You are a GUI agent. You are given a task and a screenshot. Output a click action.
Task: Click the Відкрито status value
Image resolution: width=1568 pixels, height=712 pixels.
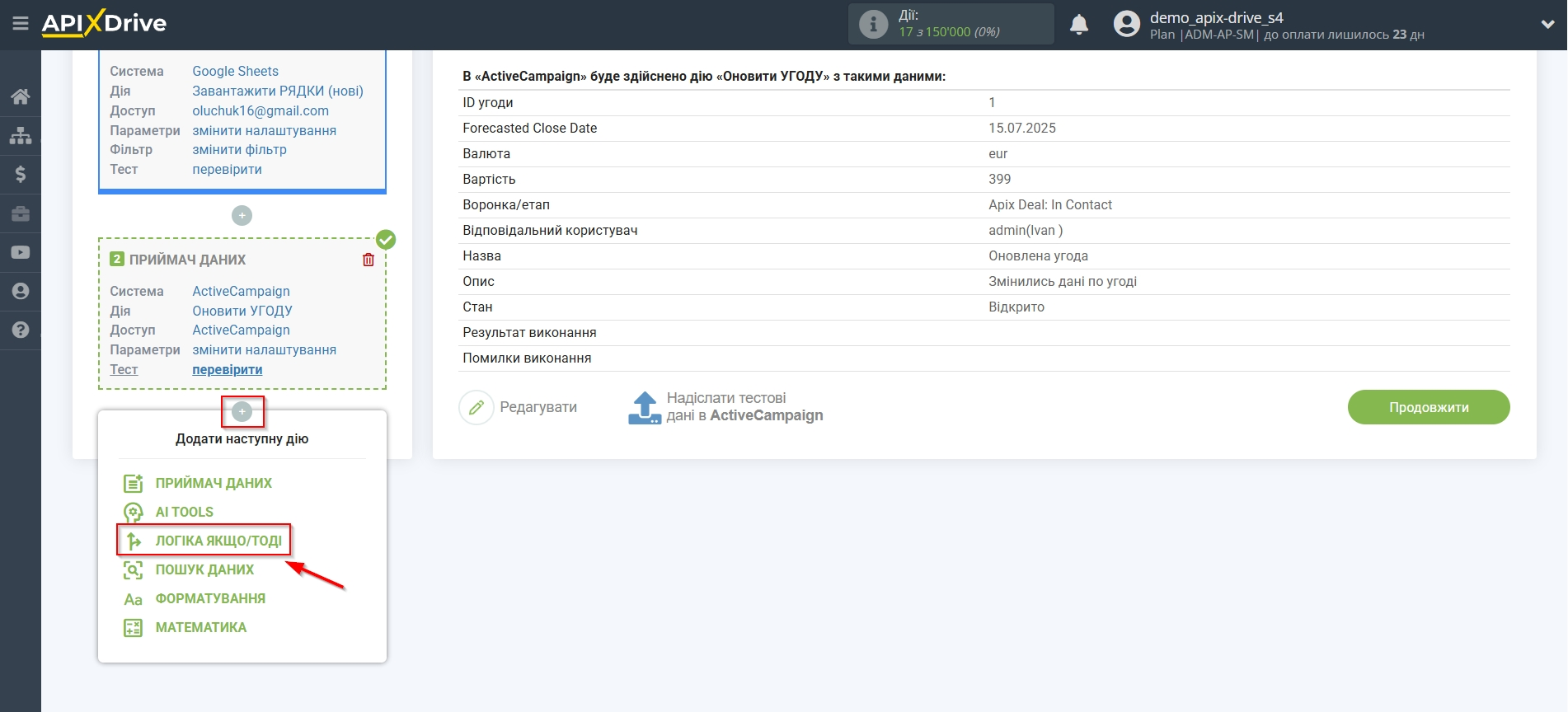tap(1016, 307)
